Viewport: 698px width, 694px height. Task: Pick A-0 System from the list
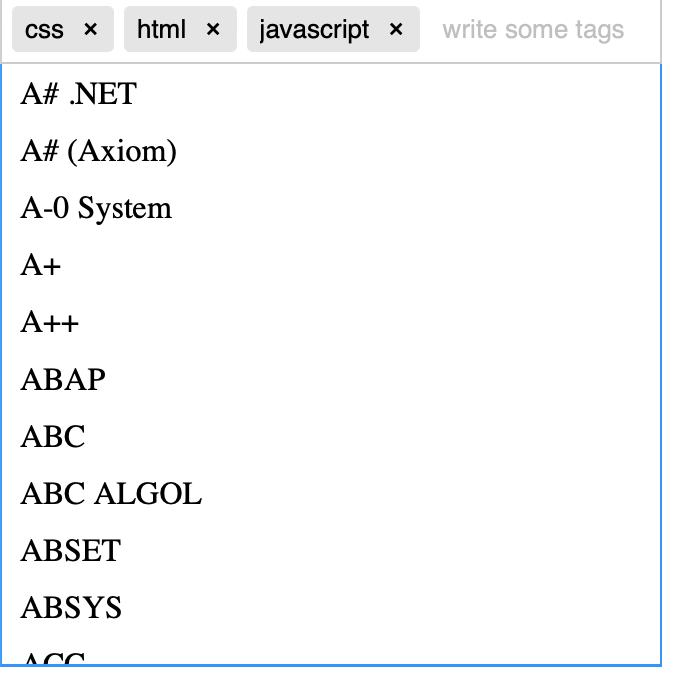pos(331,207)
